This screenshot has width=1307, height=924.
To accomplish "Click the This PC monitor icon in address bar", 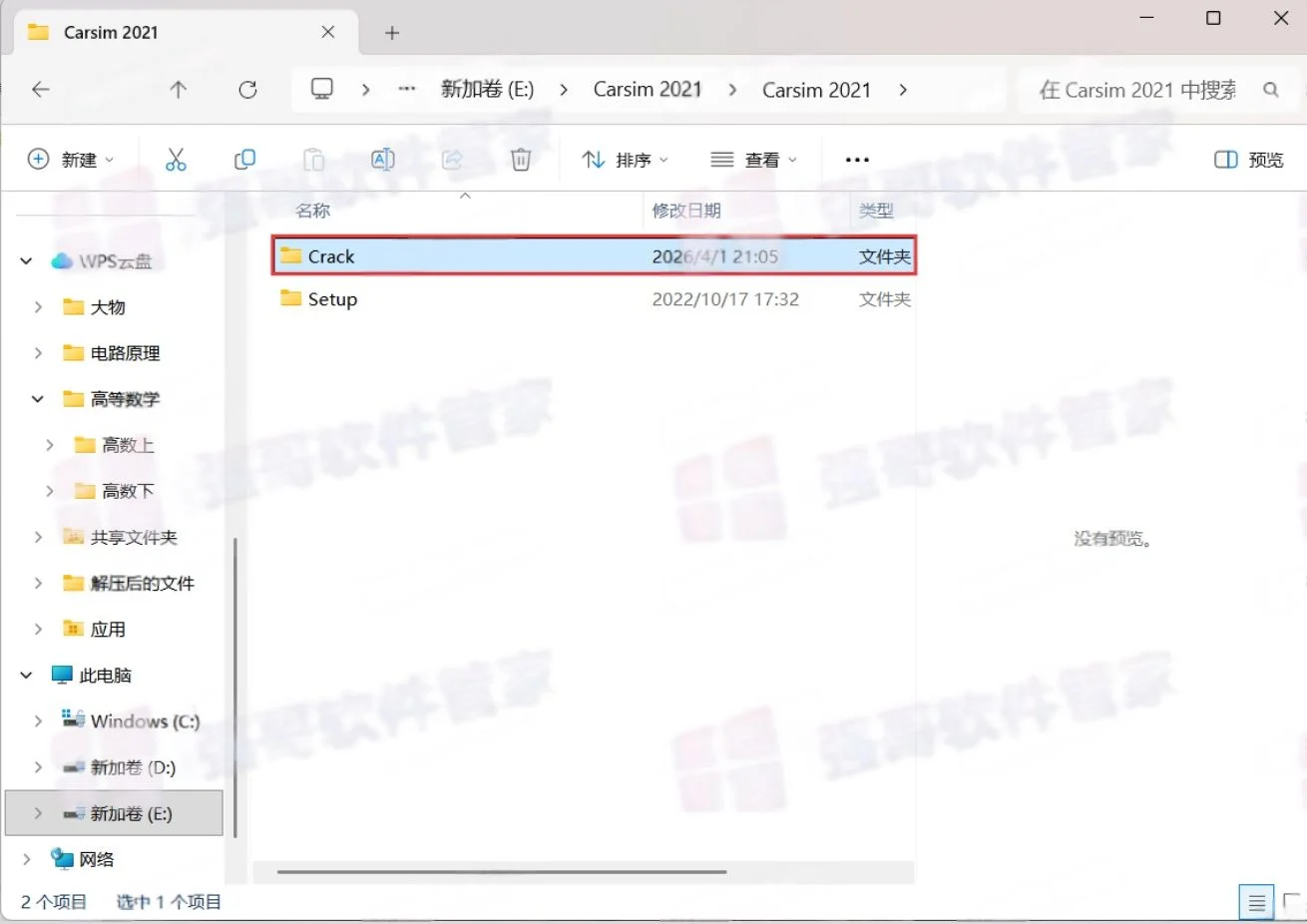I will click(321, 89).
